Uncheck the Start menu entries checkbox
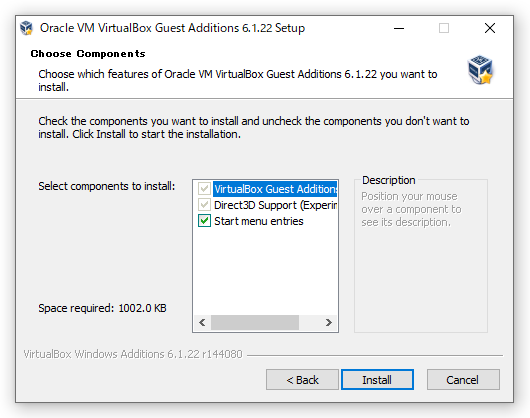The width and height of the screenshot is (530, 418). (204, 221)
